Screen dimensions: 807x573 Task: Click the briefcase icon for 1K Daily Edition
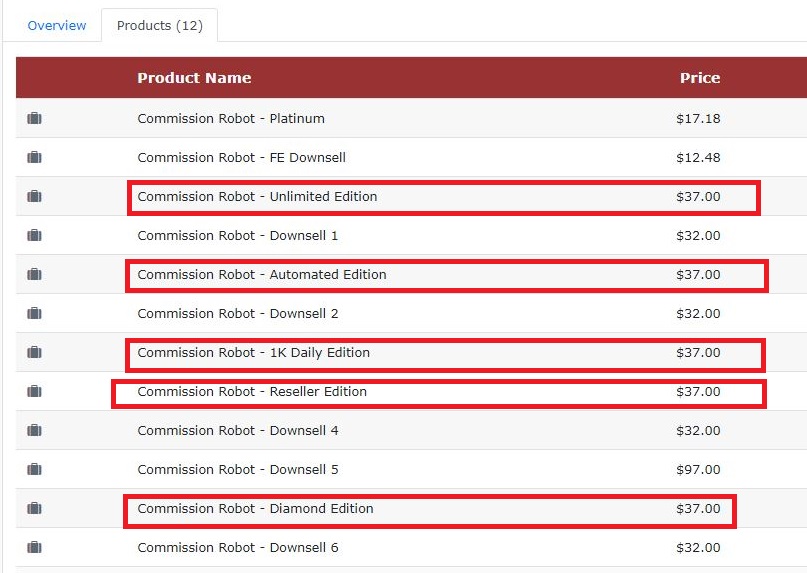point(34,352)
